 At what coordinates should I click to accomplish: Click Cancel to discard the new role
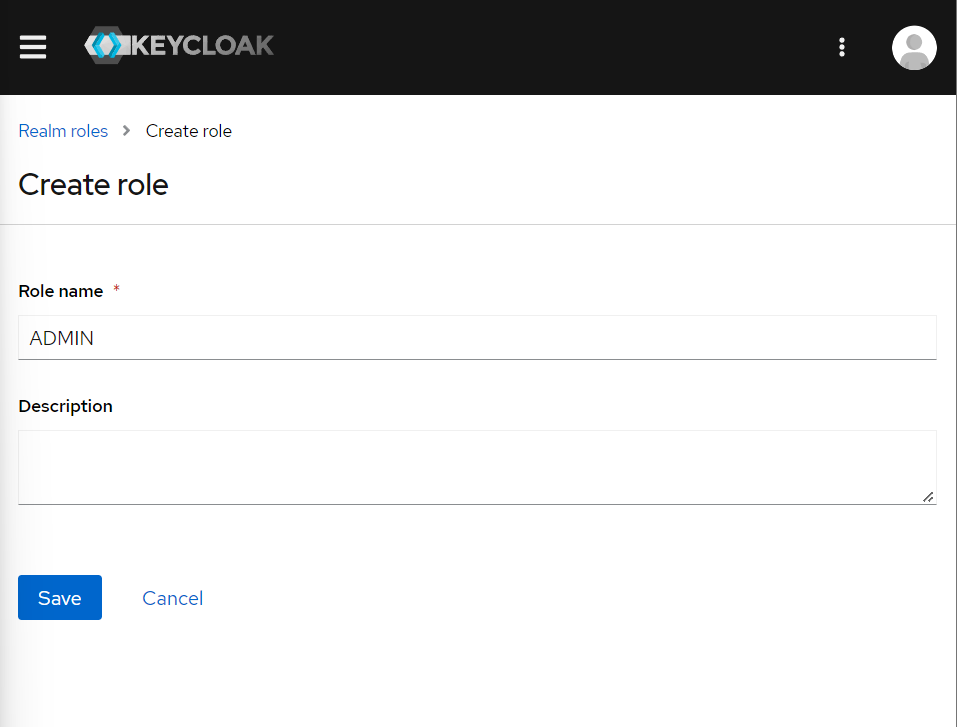[172, 597]
